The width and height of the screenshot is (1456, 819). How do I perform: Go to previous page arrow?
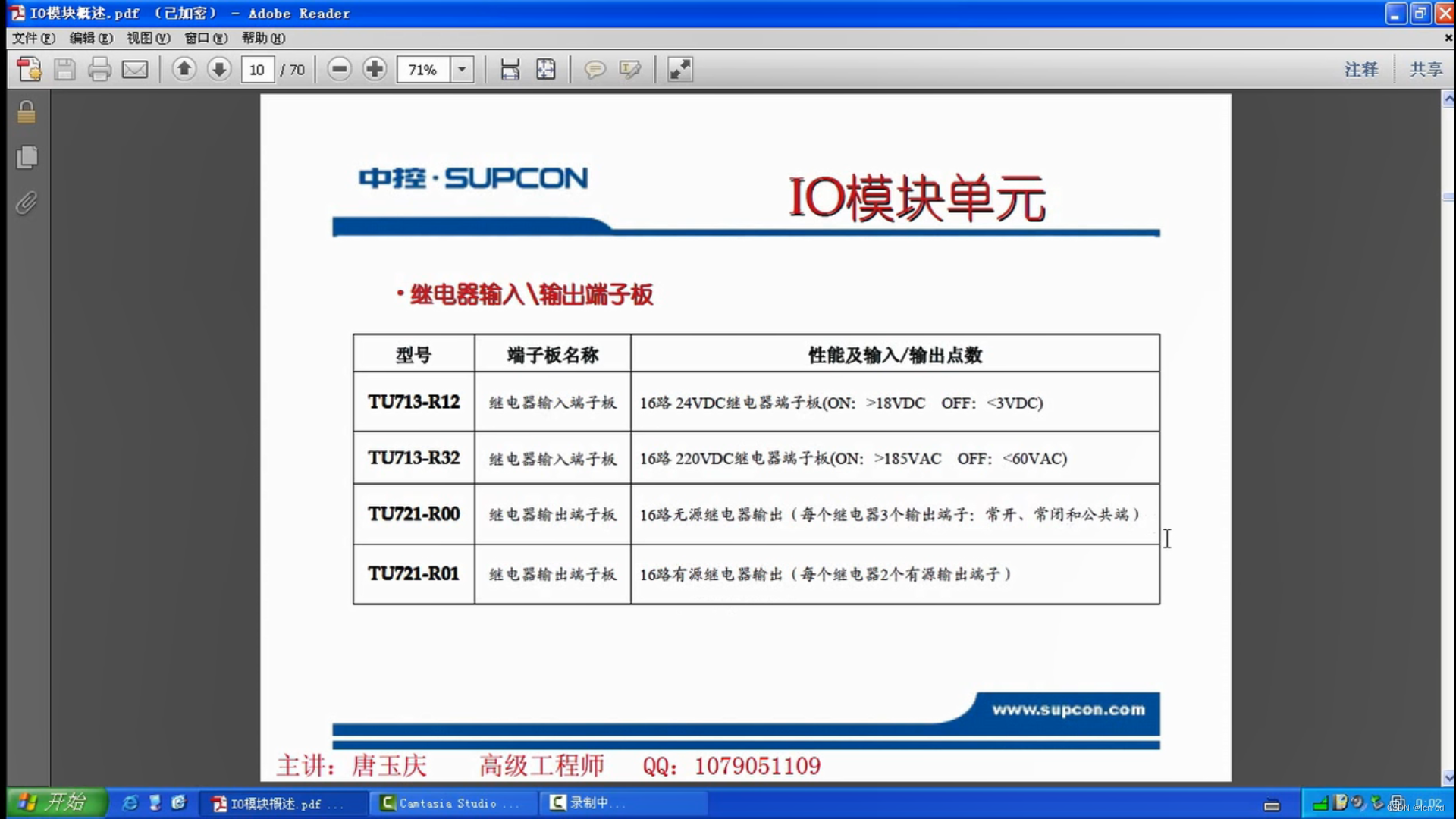coord(184,70)
